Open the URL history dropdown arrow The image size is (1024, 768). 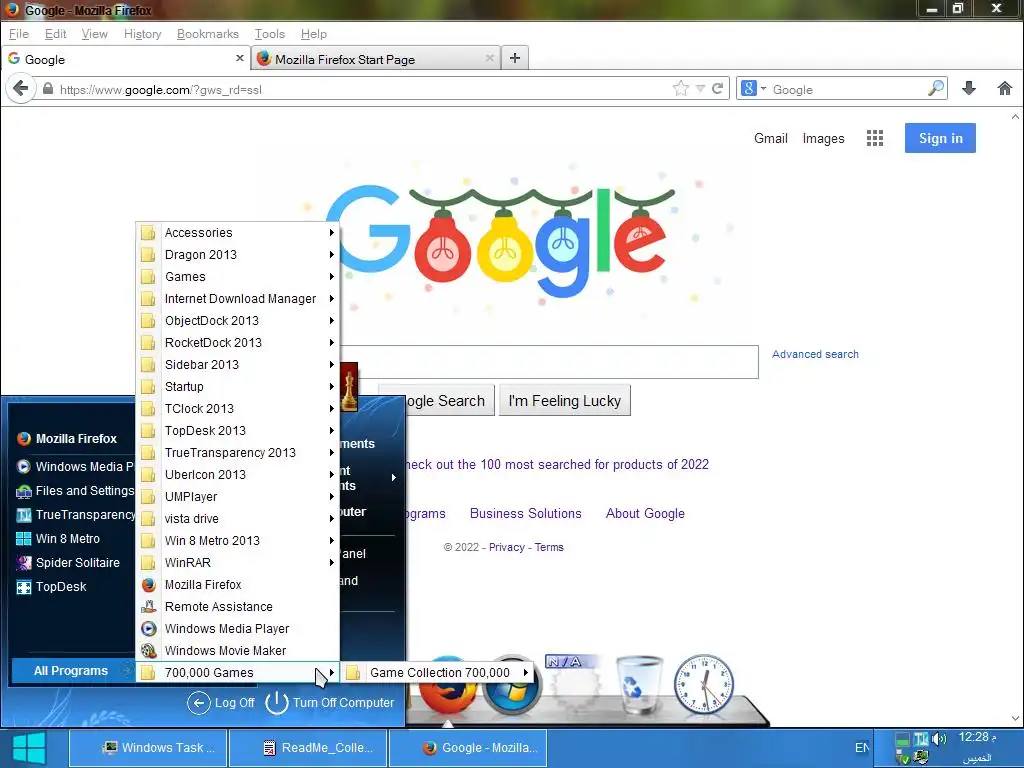700,89
